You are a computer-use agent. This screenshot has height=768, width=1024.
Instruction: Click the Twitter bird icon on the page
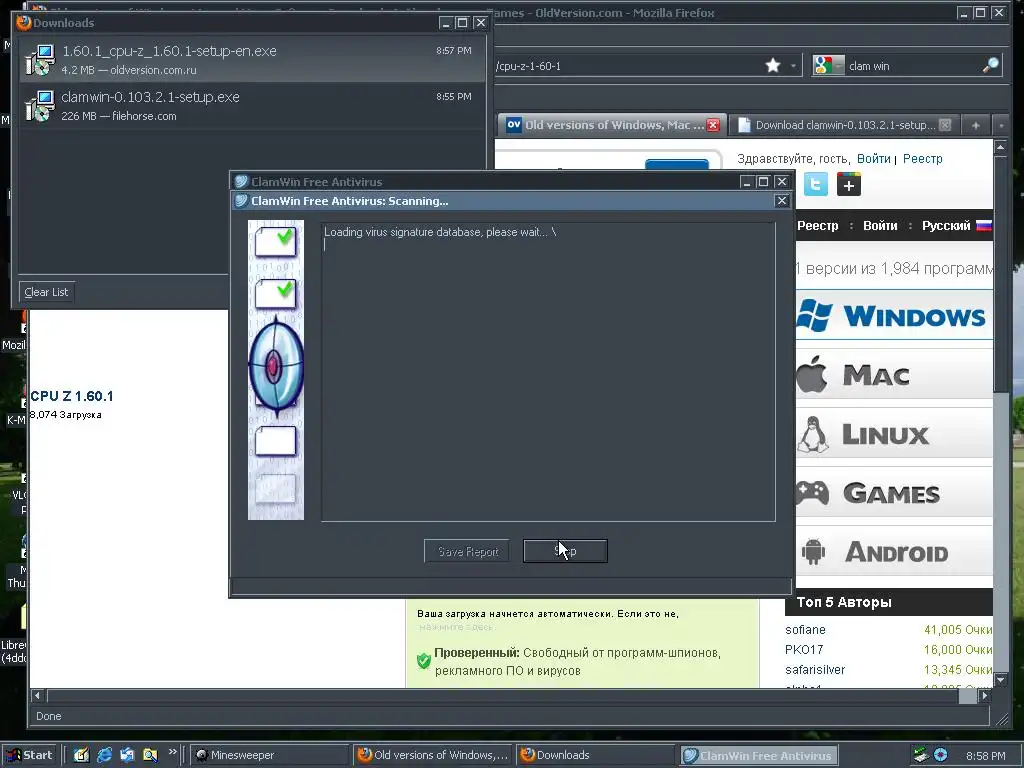816,184
